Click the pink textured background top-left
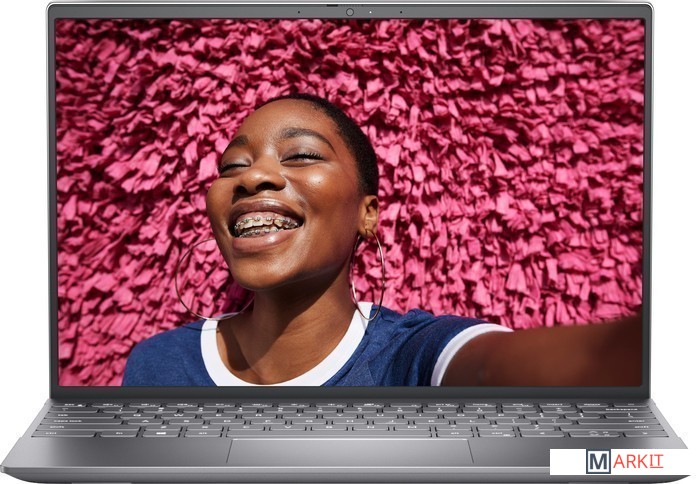700x484 pixels. tap(120, 80)
